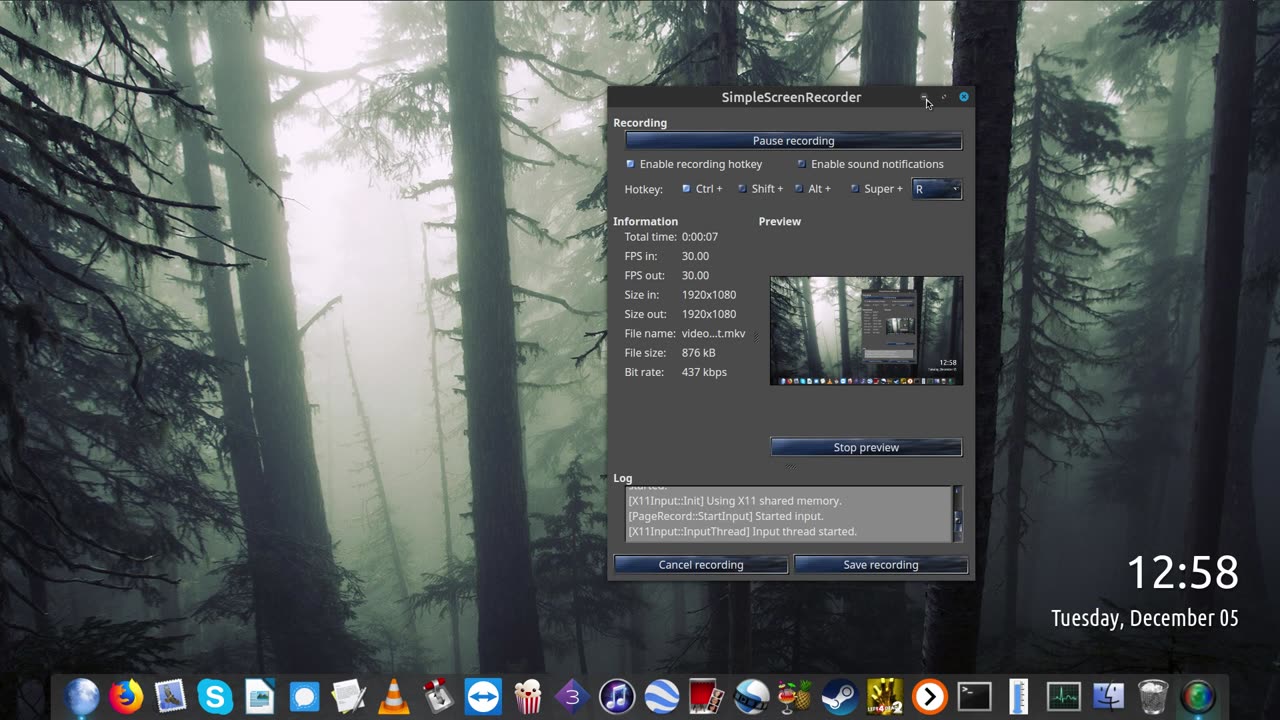Click the File size value 876 kB
The image size is (1280, 720).
(x=699, y=353)
